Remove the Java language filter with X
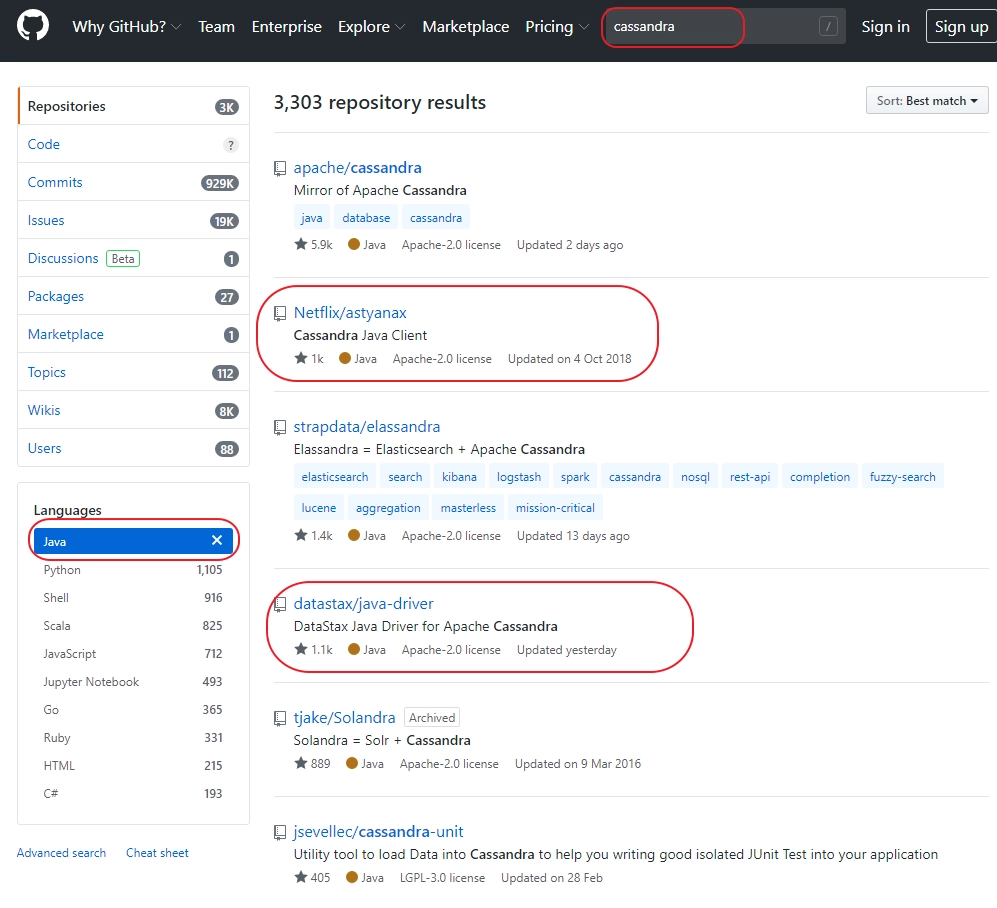 [217, 540]
